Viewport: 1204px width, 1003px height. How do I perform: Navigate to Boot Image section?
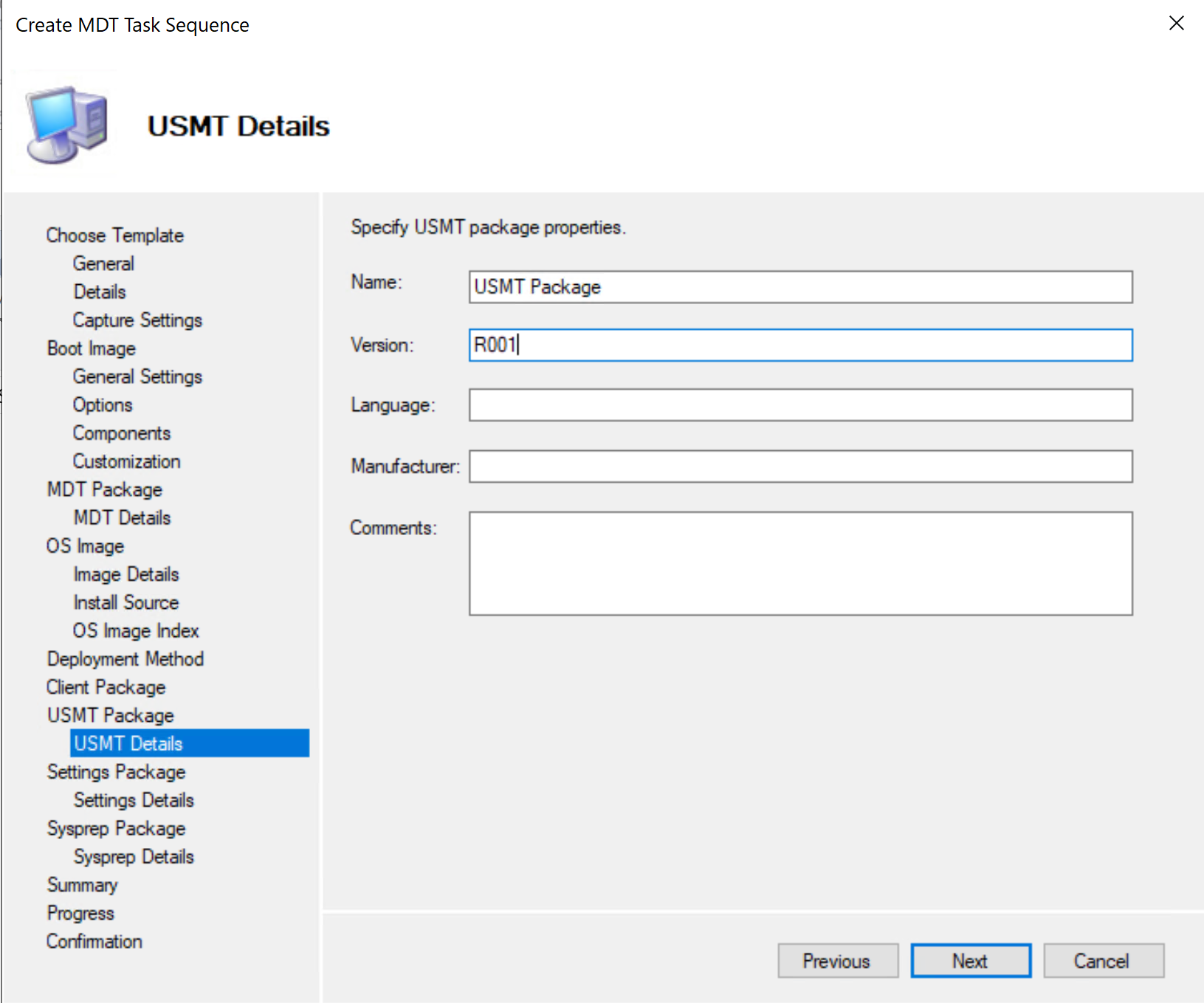(x=91, y=348)
